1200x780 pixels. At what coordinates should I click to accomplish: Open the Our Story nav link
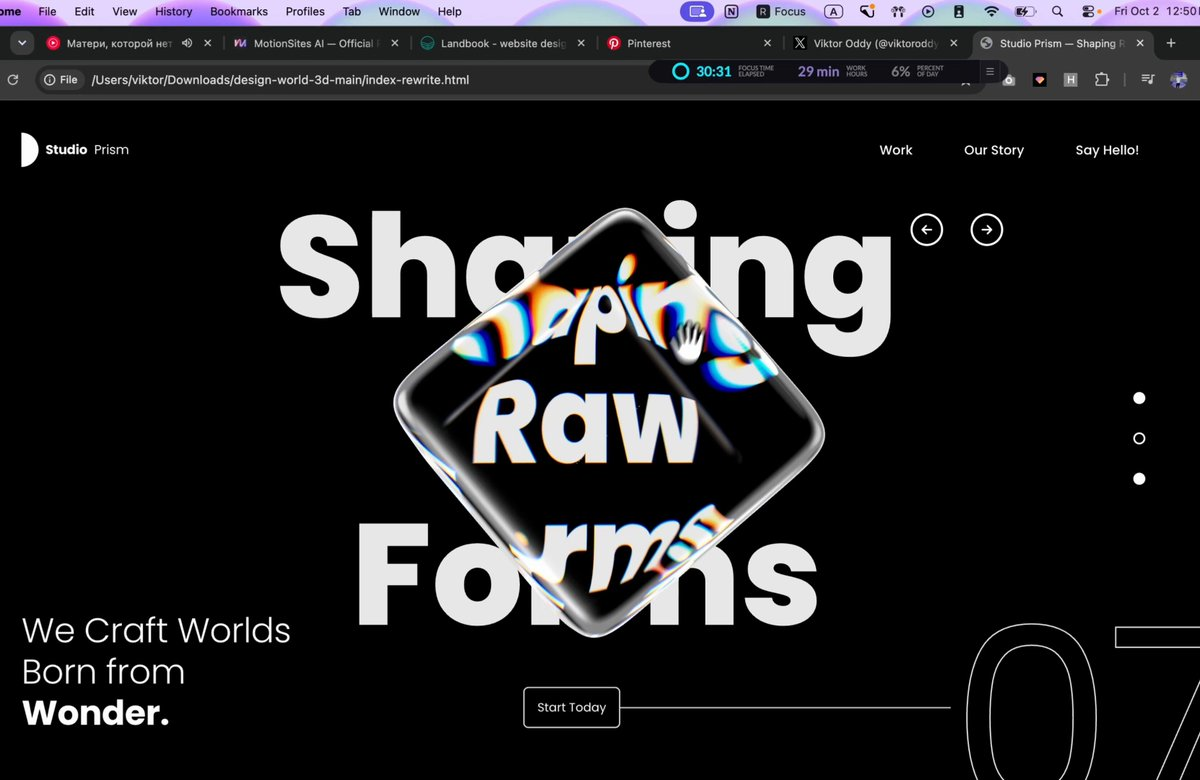coord(994,150)
